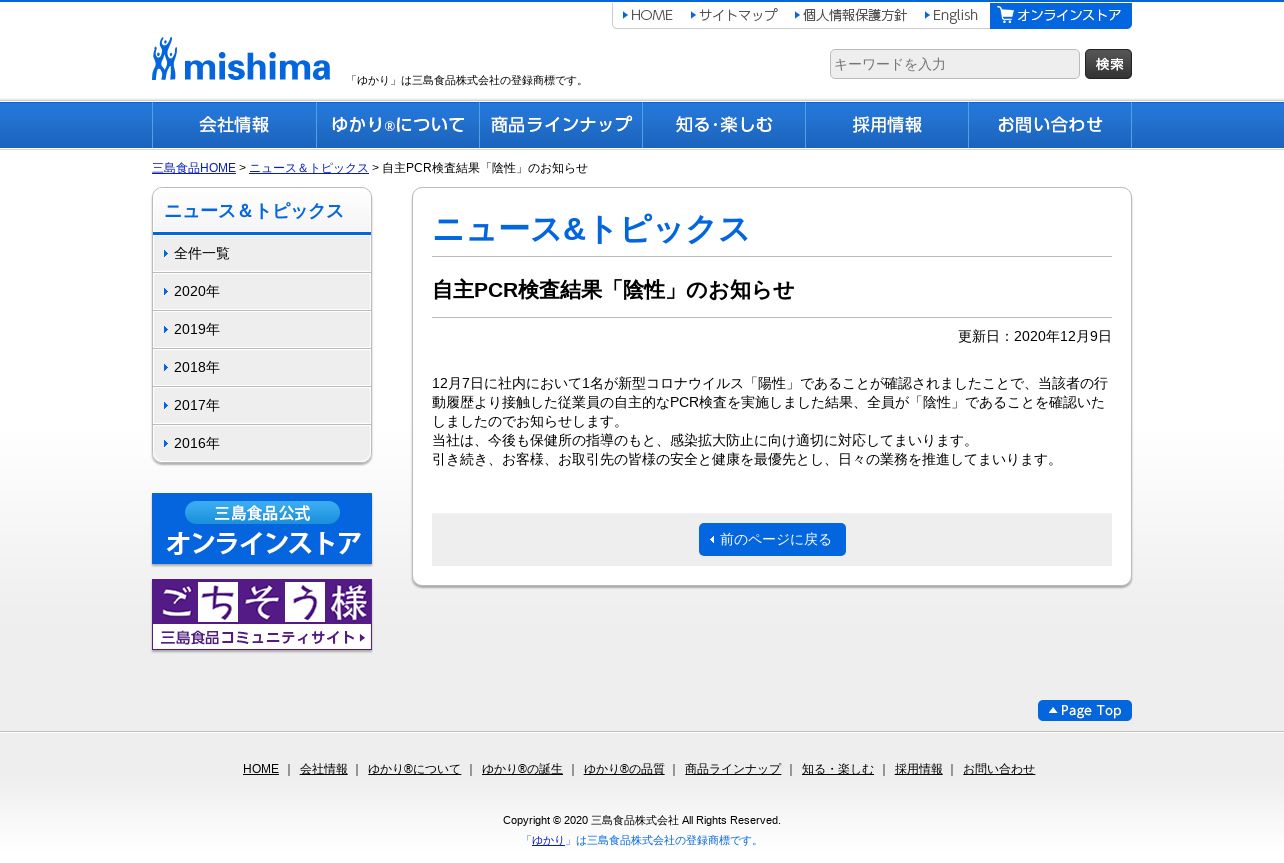This screenshot has height=863, width=1284.
Task: Click 前のページに戻る button
Action: pos(772,540)
